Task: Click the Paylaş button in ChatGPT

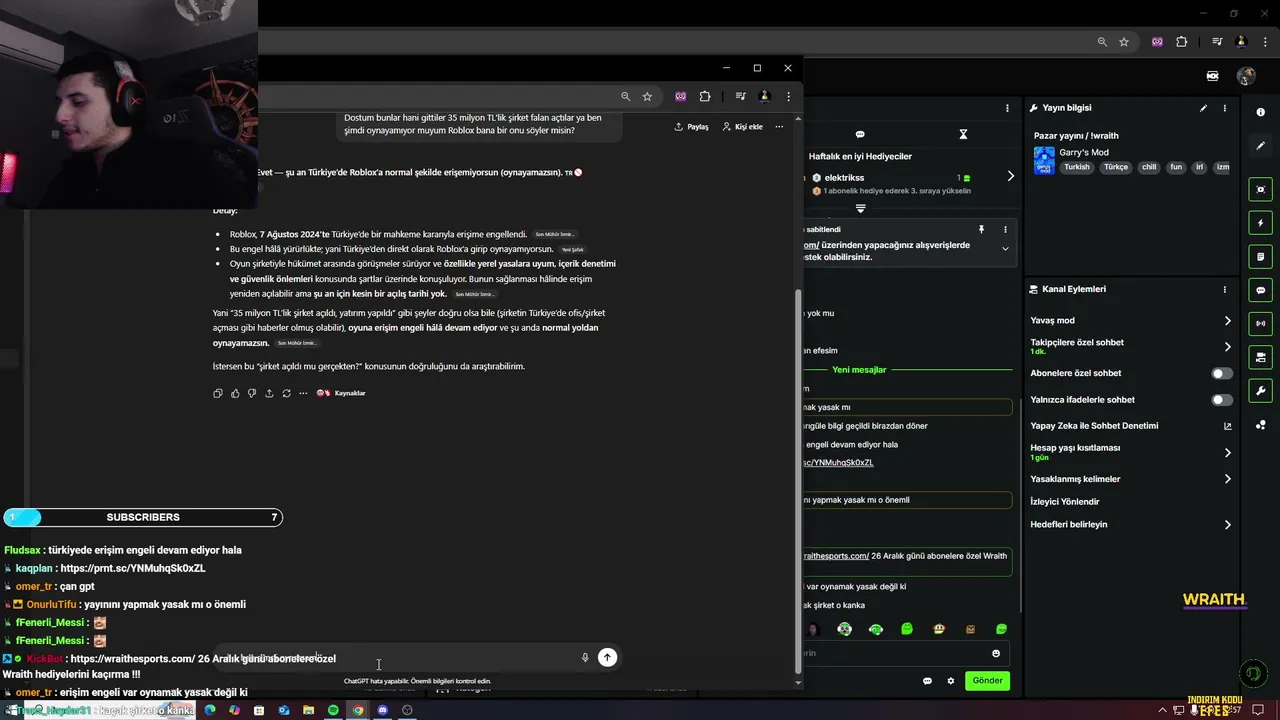Action: click(692, 127)
